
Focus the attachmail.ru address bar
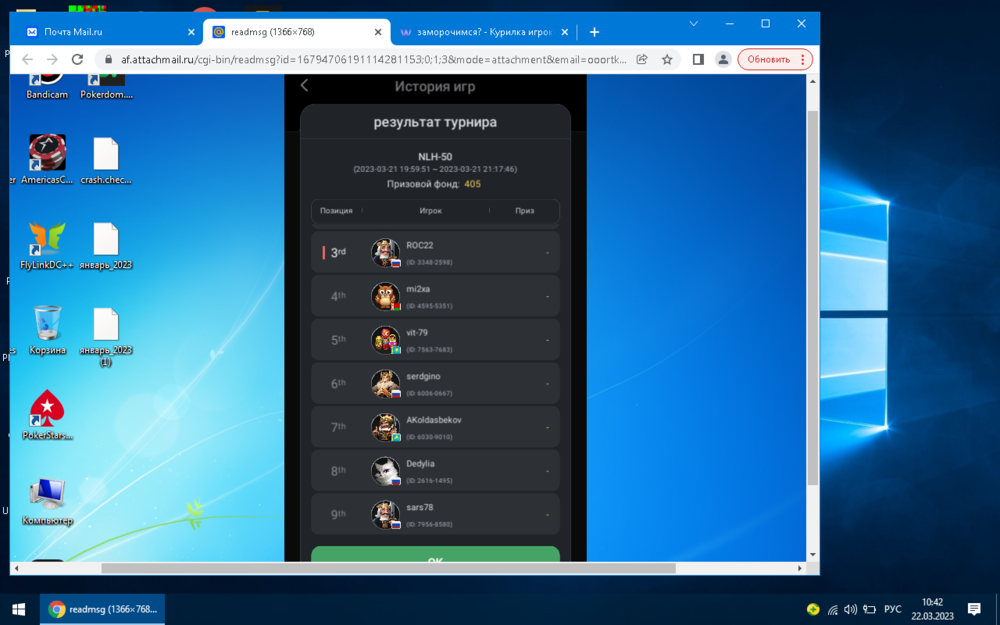click(370, 60)
